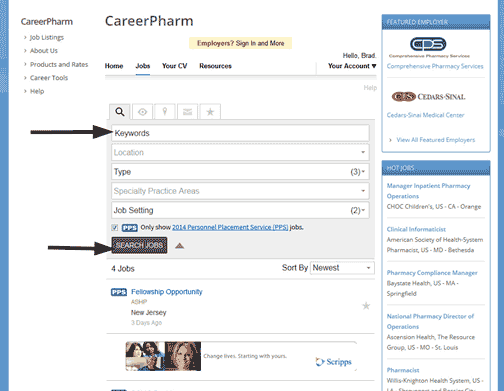Screen dimensions: 504x391
Task: Click the '4 Jobs' results count
Action: 123,269
